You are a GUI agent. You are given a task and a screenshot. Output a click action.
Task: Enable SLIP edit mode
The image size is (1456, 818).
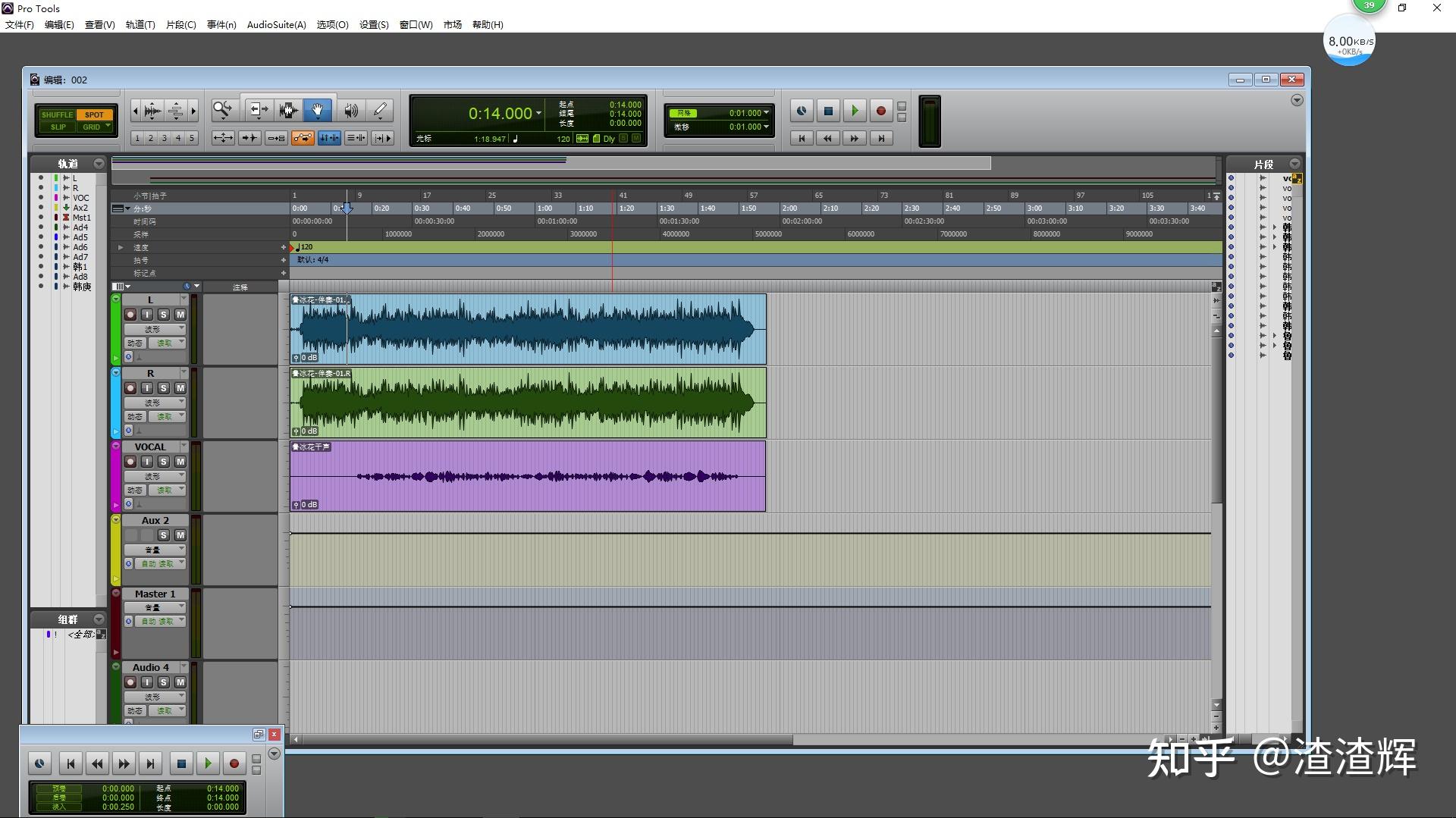coord(58,127)
